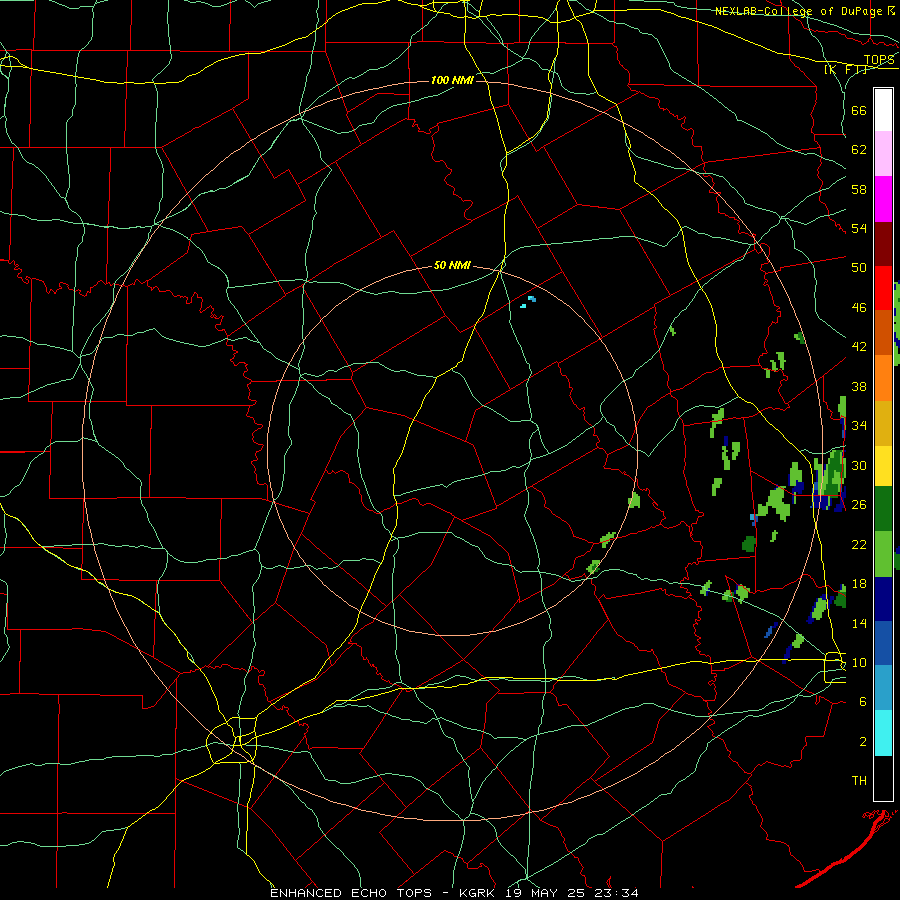Image resolution: width=900 pixels, height=900 pixels.
Task: Click the '14' legend value
Action: 859,623
